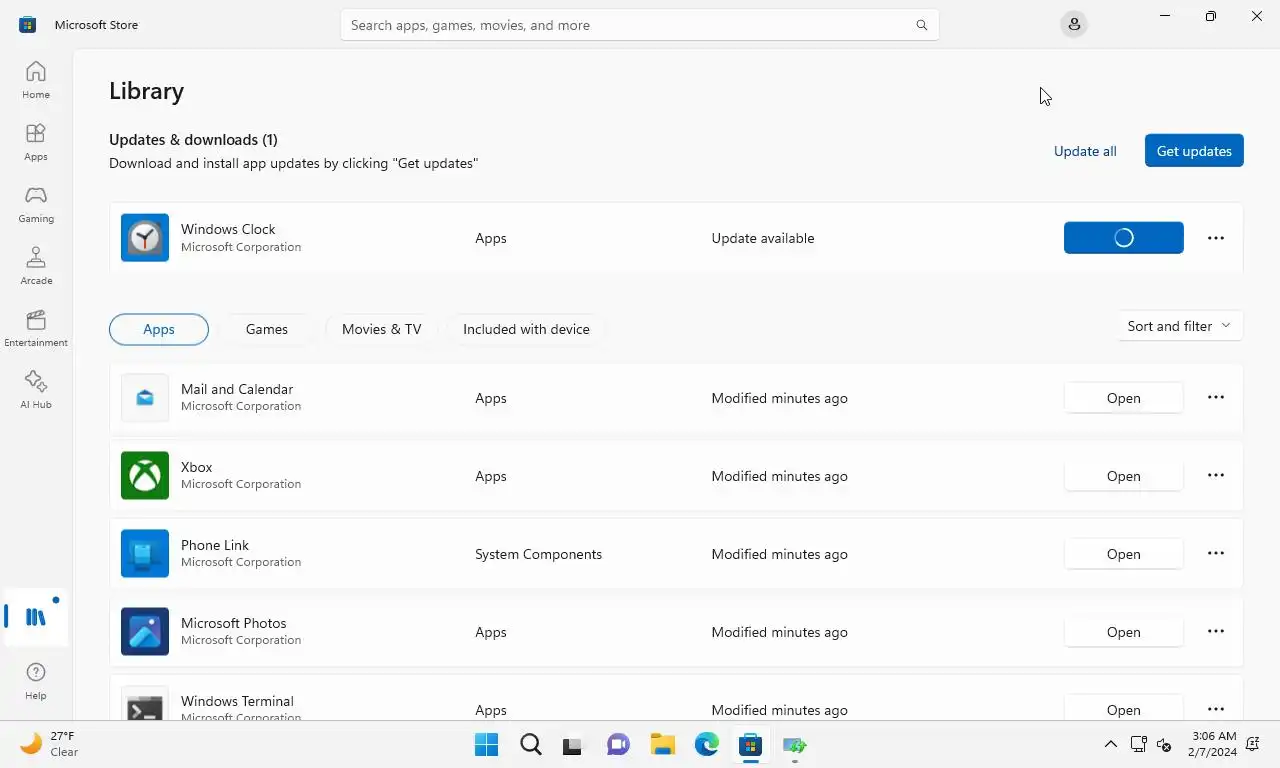Switch to Included with device tab
This screenshot has width=1280, height=768.
pyautogui.click(x=526, y=329)
